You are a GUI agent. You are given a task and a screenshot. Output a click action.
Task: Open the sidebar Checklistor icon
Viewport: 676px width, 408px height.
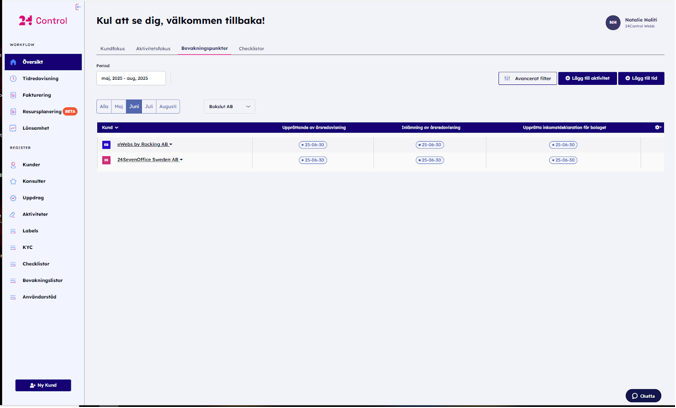click(13, 264)
